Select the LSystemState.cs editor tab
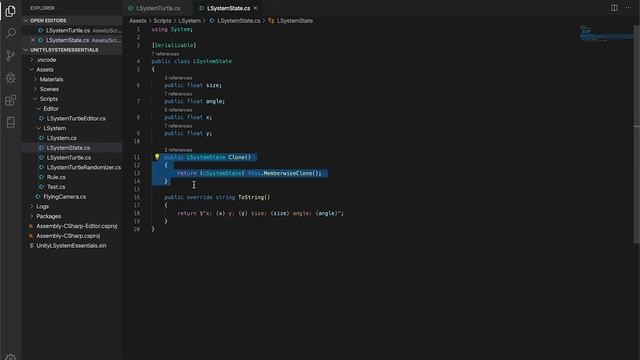 click(228, 8)
